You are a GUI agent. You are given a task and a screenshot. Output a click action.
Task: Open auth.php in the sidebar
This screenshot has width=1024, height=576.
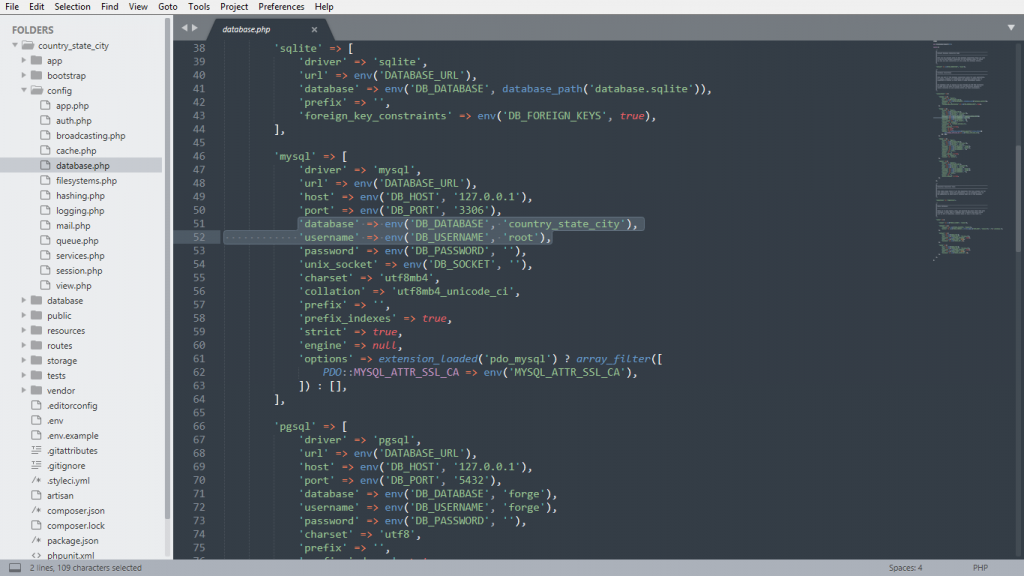click(x=73, y=120)
